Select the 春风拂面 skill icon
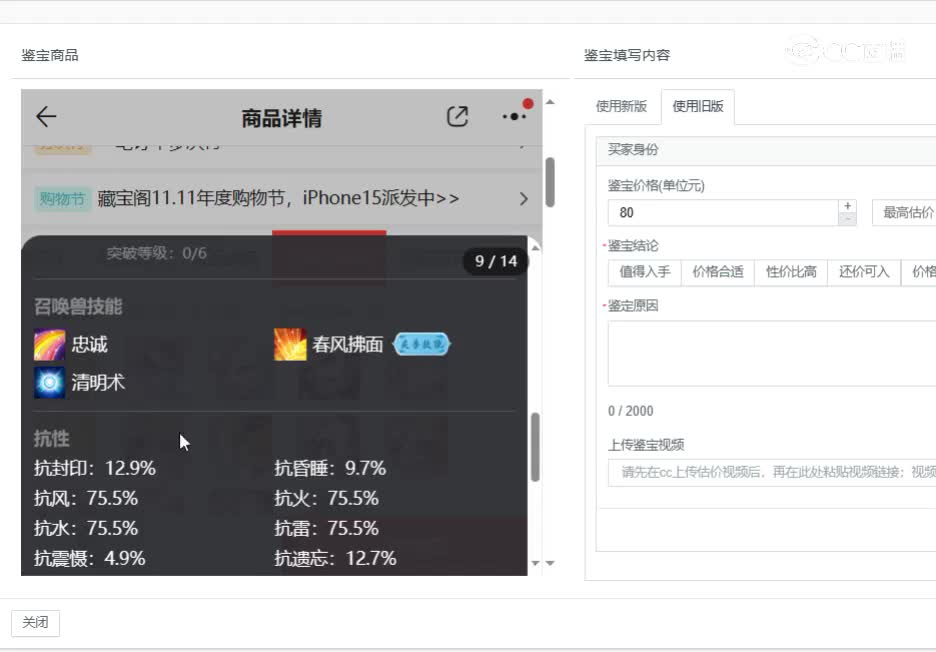The width and height of the screenshot is (936, 652). pyautogui.click(x=288, y=344)
